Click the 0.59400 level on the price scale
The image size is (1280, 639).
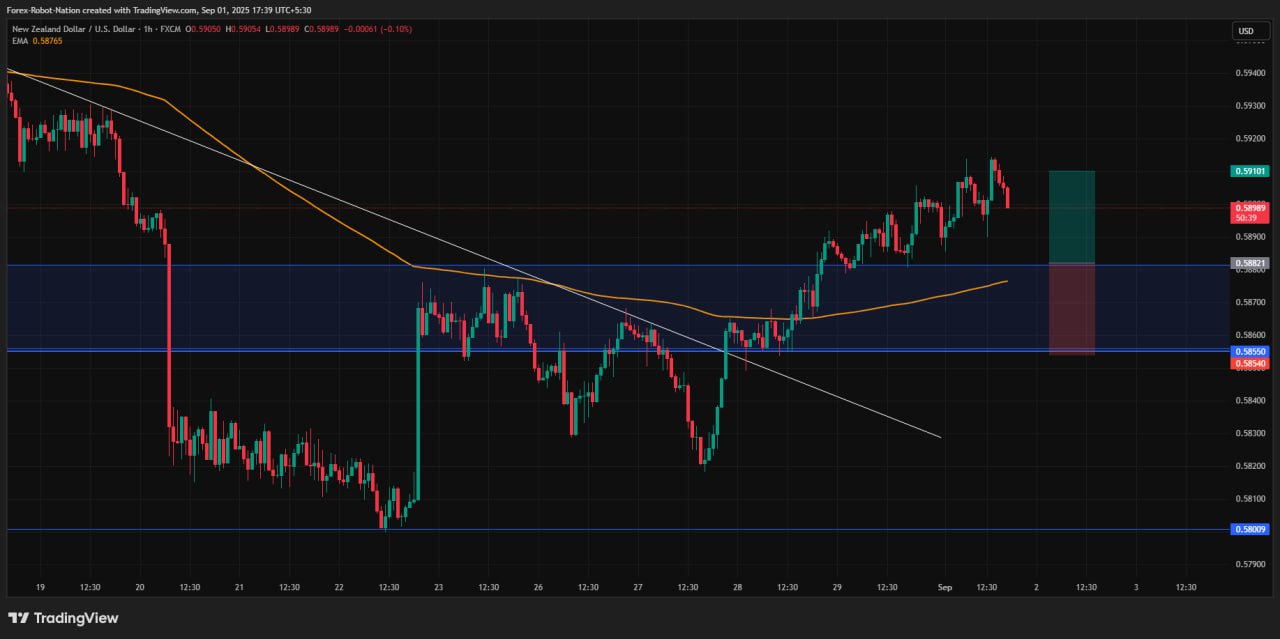coord(1249,73)
